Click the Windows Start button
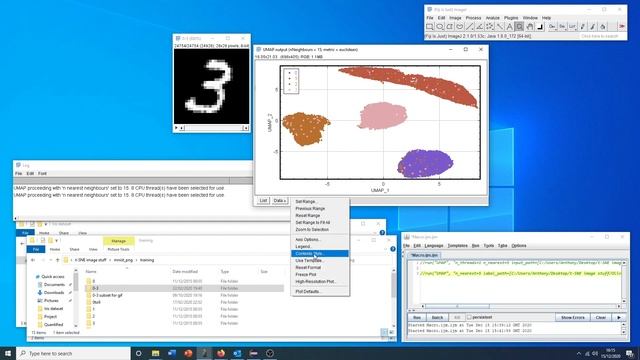 (8, 353)
